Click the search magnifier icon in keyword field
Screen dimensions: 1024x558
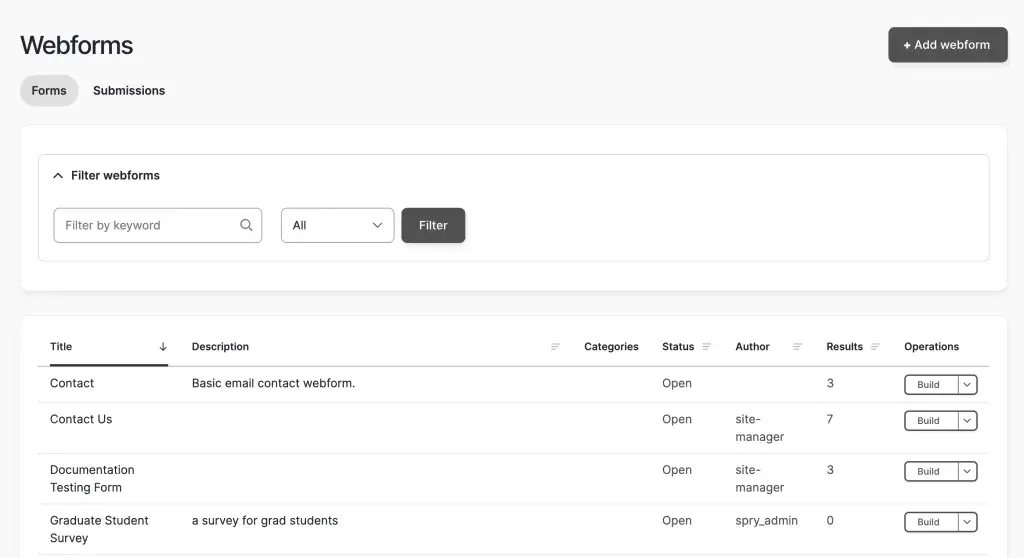[x=246, y=225]
